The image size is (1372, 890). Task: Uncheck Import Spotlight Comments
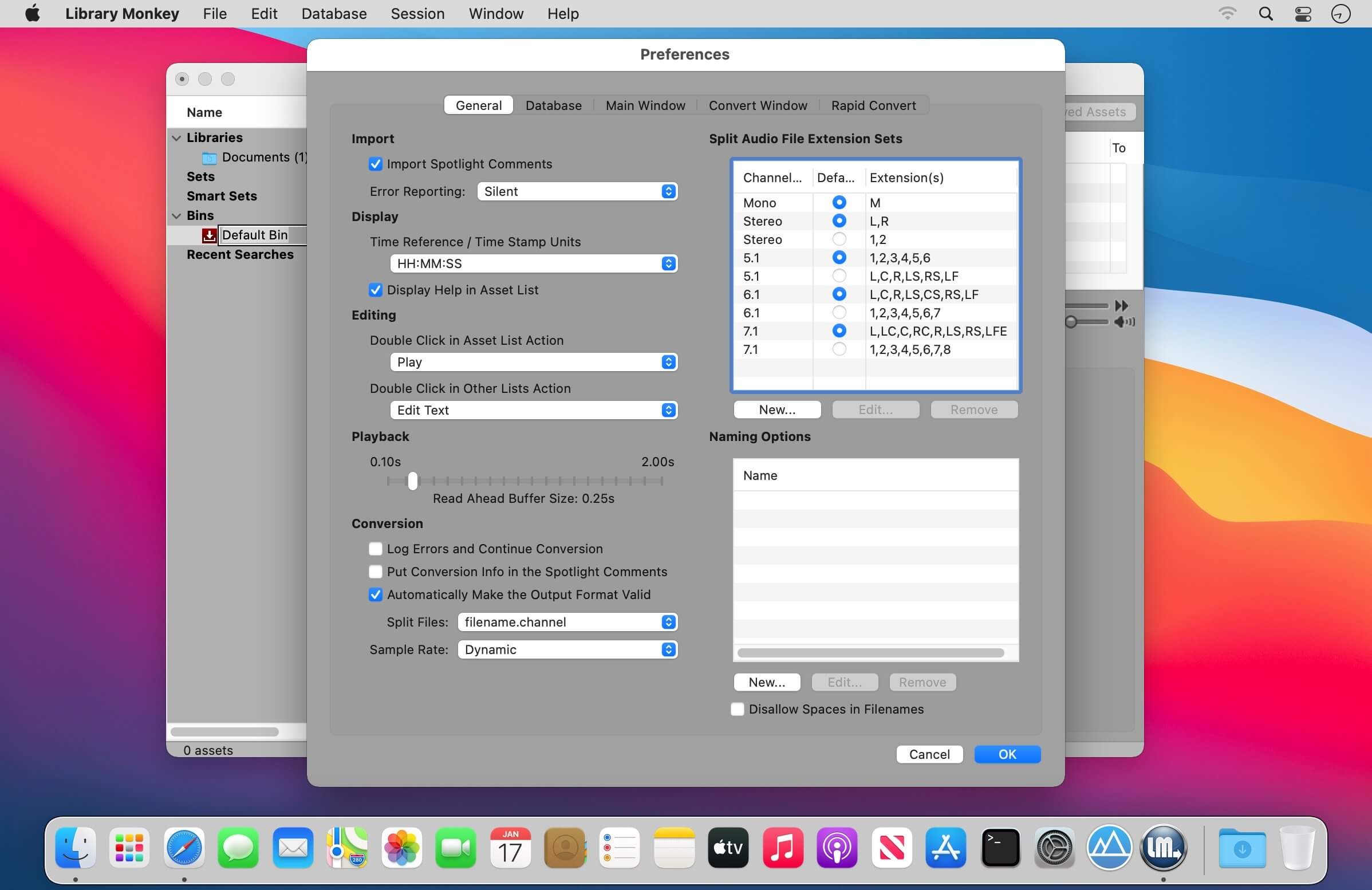coord(375,164)
